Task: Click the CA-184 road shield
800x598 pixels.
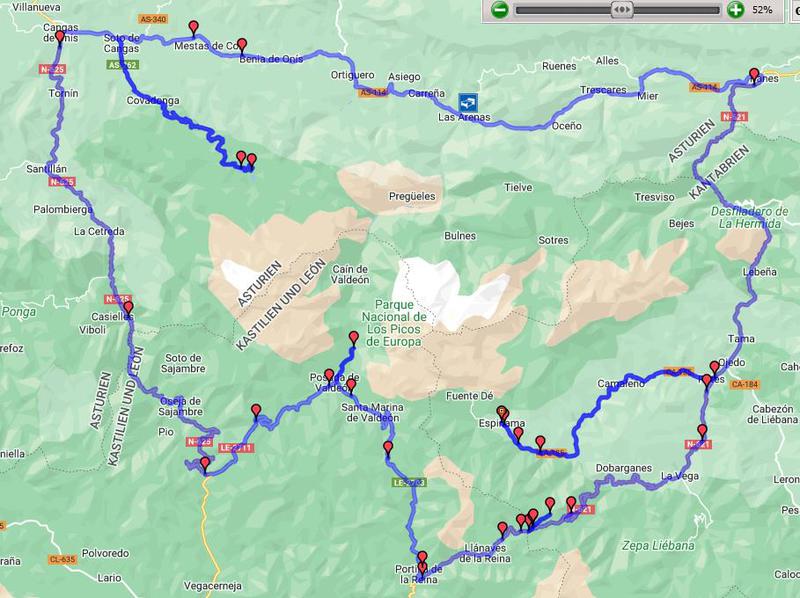Action: pyautogui.click(x=744, y=385)
